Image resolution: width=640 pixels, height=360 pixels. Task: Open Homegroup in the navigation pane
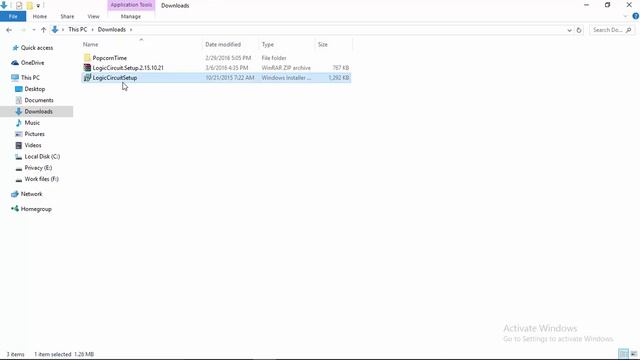36,209
